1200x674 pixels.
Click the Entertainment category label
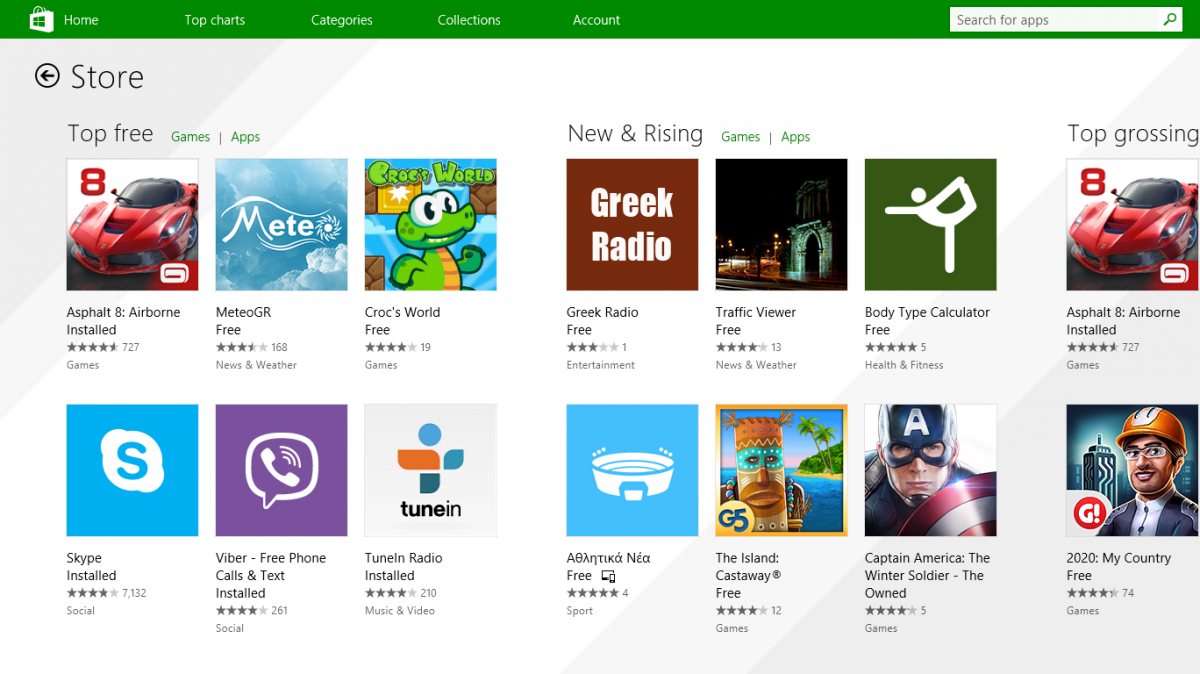coord(601,365)
